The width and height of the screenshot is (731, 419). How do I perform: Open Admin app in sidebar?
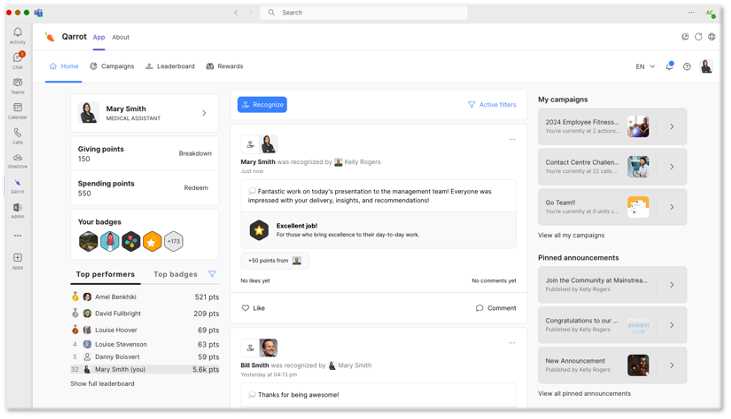18,210
